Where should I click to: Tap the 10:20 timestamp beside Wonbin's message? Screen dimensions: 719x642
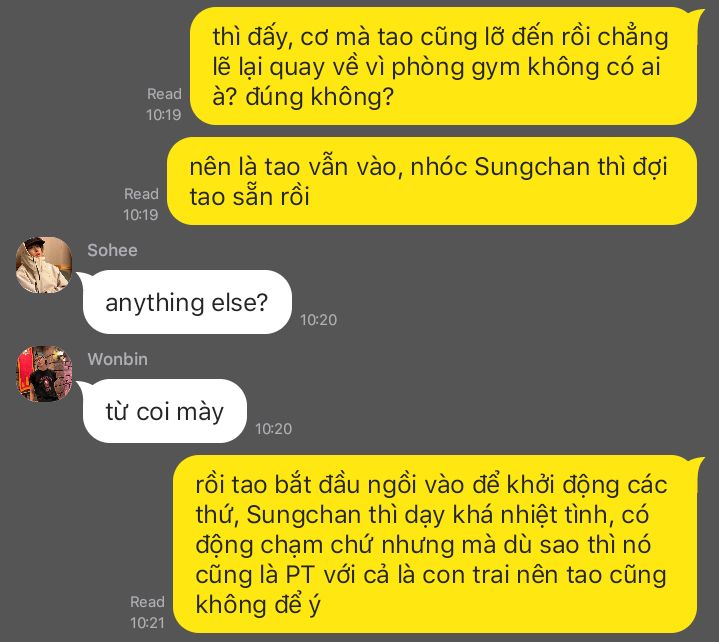(x=273, y=429)
